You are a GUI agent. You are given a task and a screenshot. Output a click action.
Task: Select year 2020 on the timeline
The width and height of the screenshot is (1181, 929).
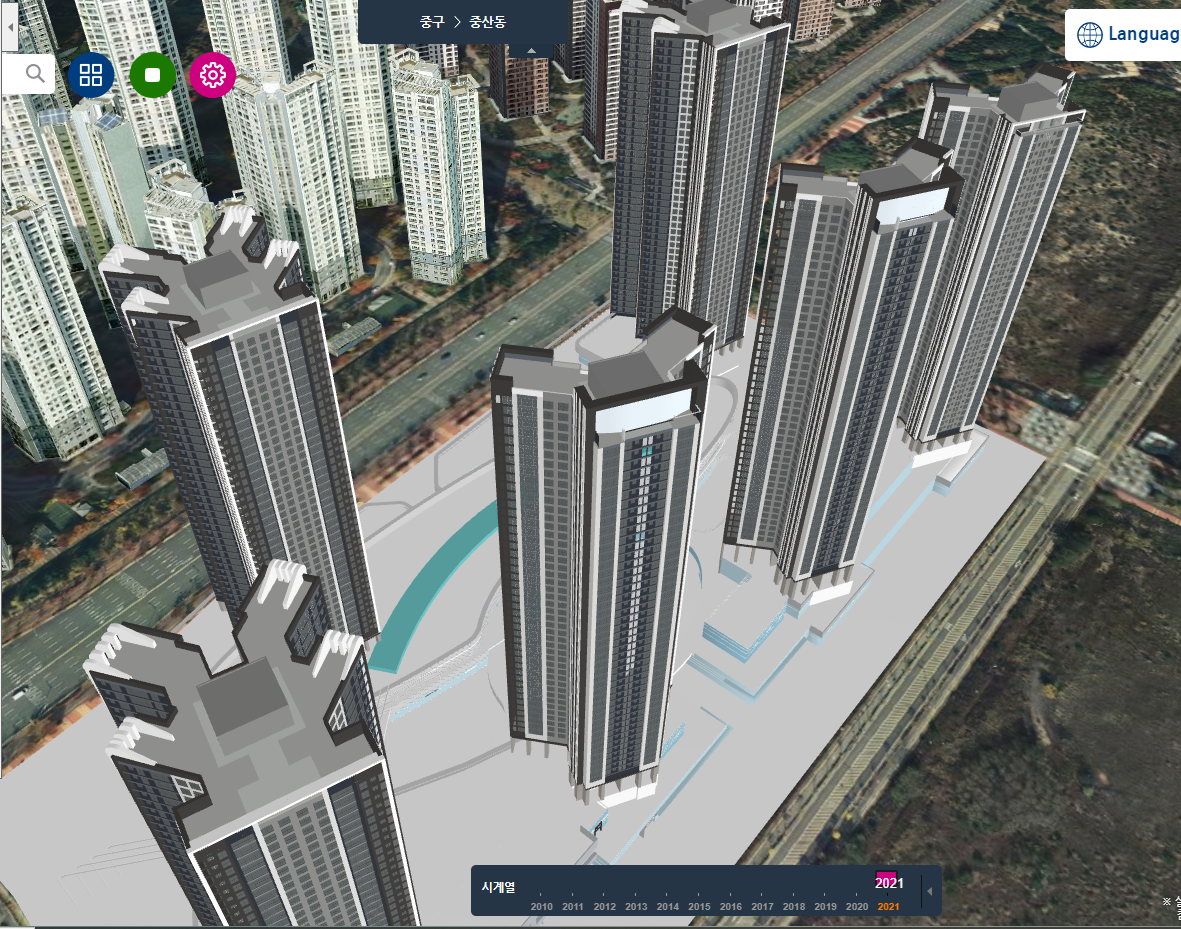pos(857,906)
